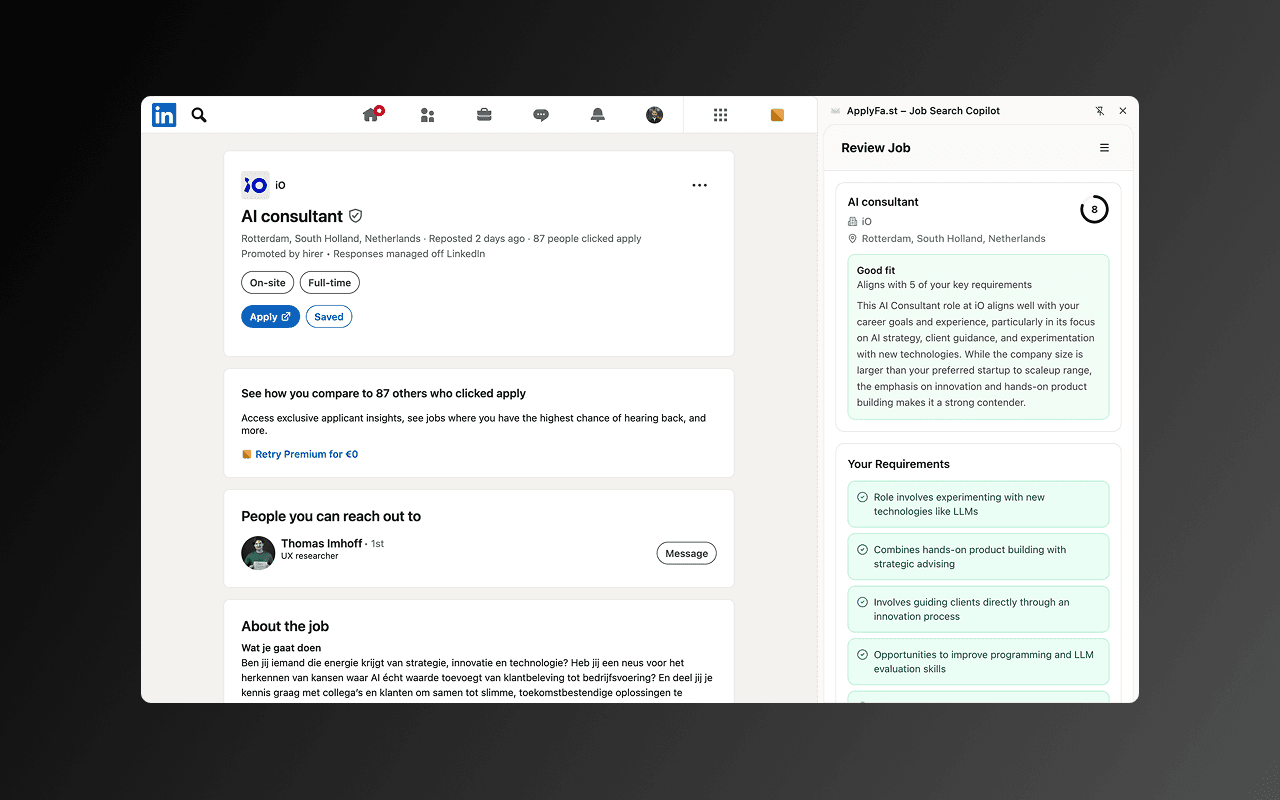Unpin the ApplyFa.st panel
Screen dimensions: 1280x800
click(1100, 111)
